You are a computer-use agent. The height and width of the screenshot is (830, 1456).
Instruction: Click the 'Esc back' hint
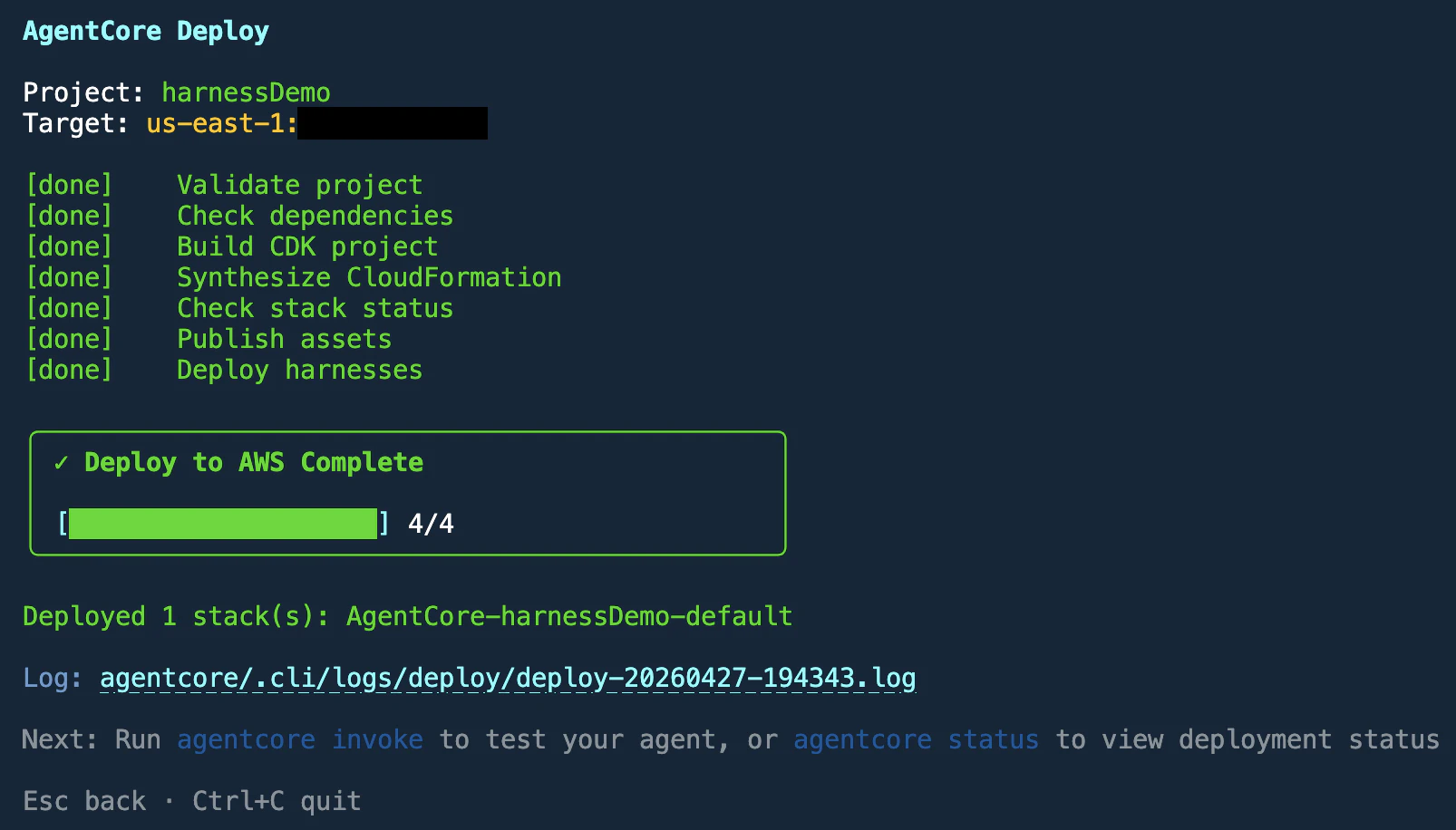pos(84,801)
